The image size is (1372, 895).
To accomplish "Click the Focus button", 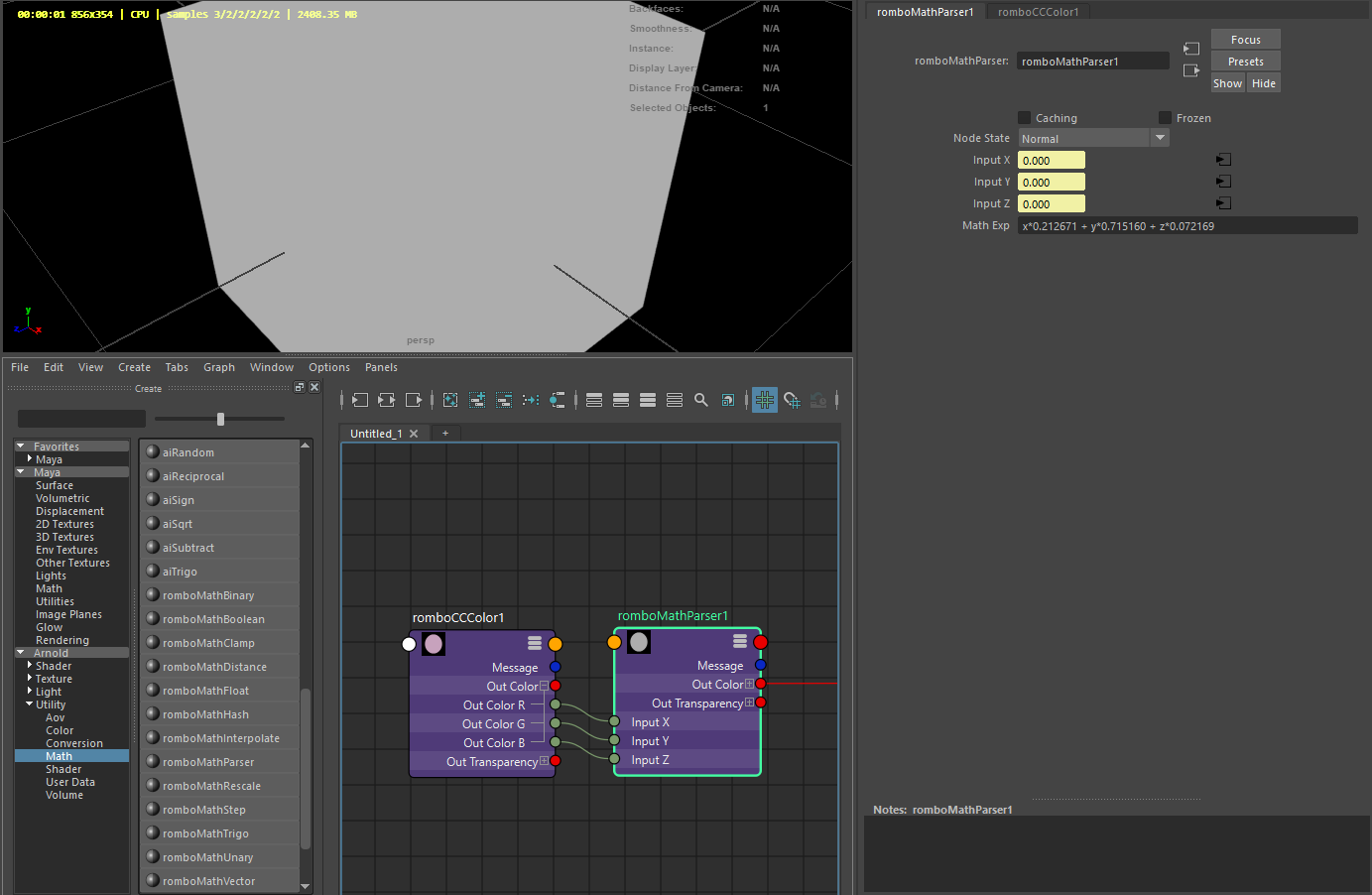I will tap(1246, 40).
